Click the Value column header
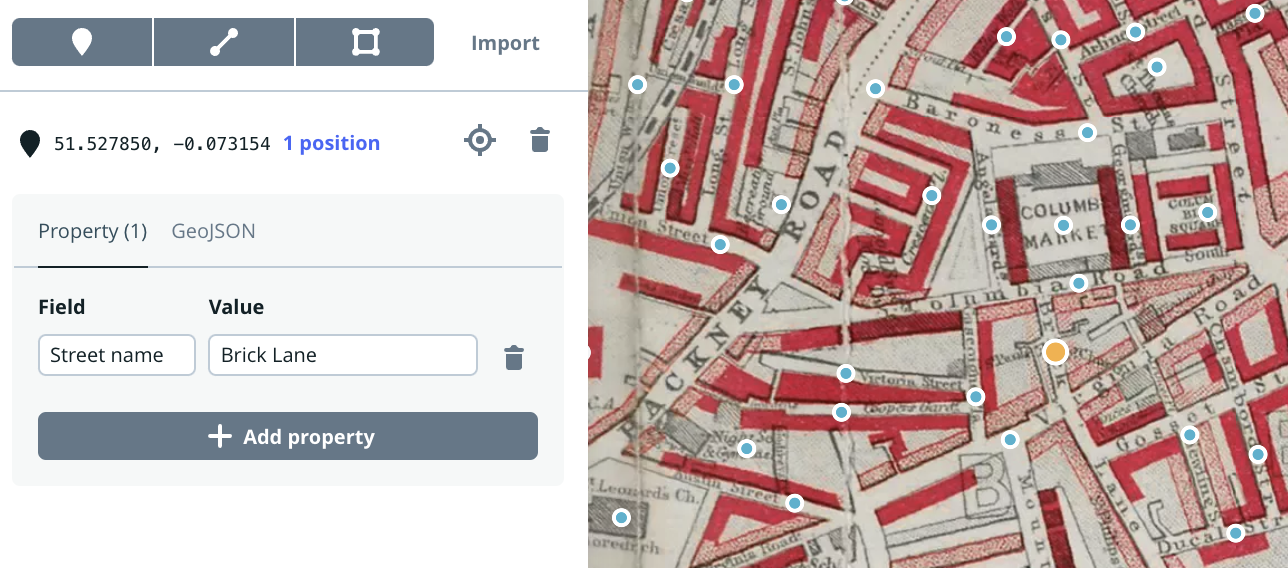1288x568 pixels. [x=236, y=307]
